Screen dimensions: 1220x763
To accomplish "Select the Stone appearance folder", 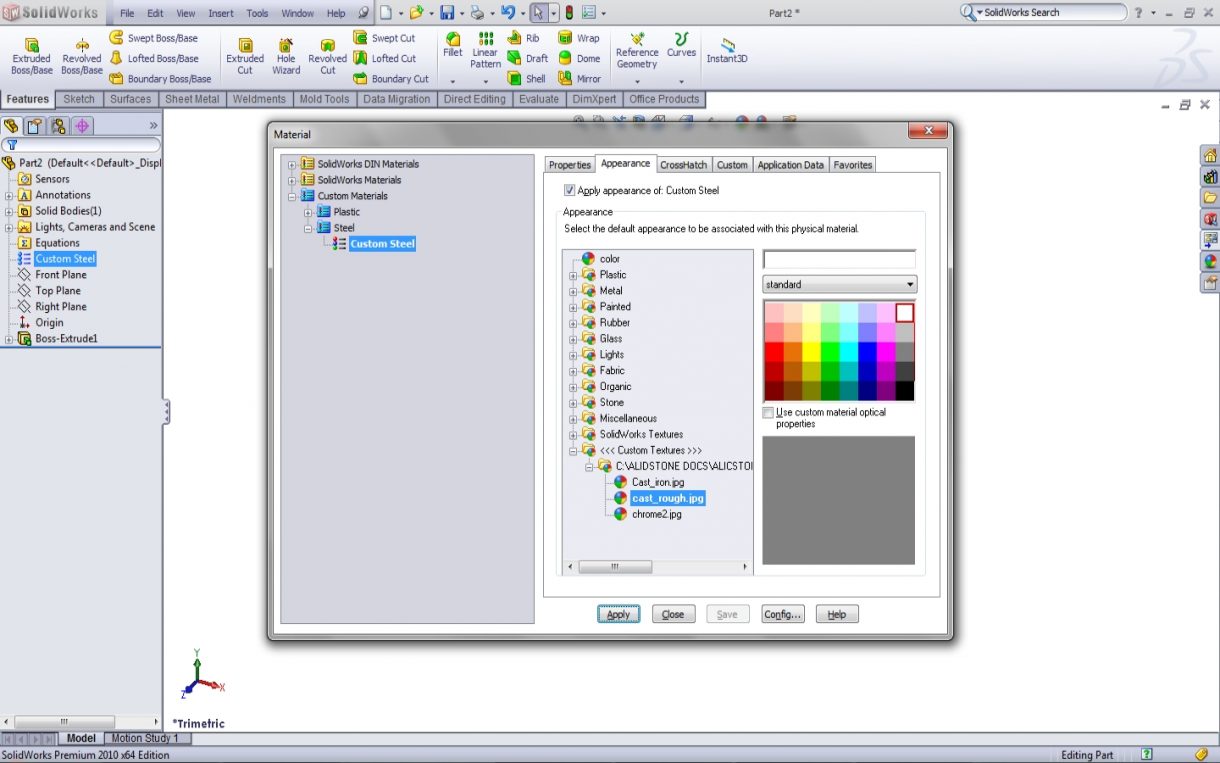I will point(612,403).
